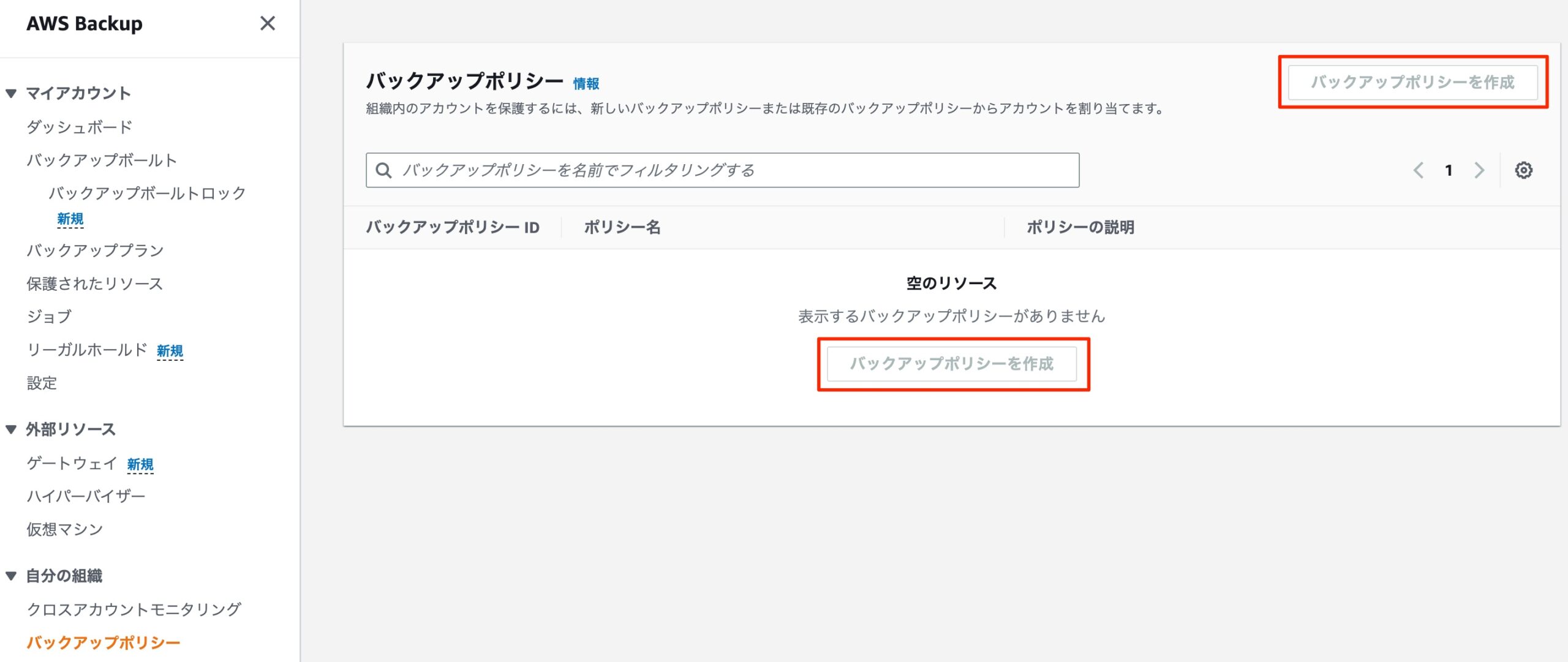1568x662 pixels.
Task: Sort by ポリシー名 column header
Action: point(622,227)
